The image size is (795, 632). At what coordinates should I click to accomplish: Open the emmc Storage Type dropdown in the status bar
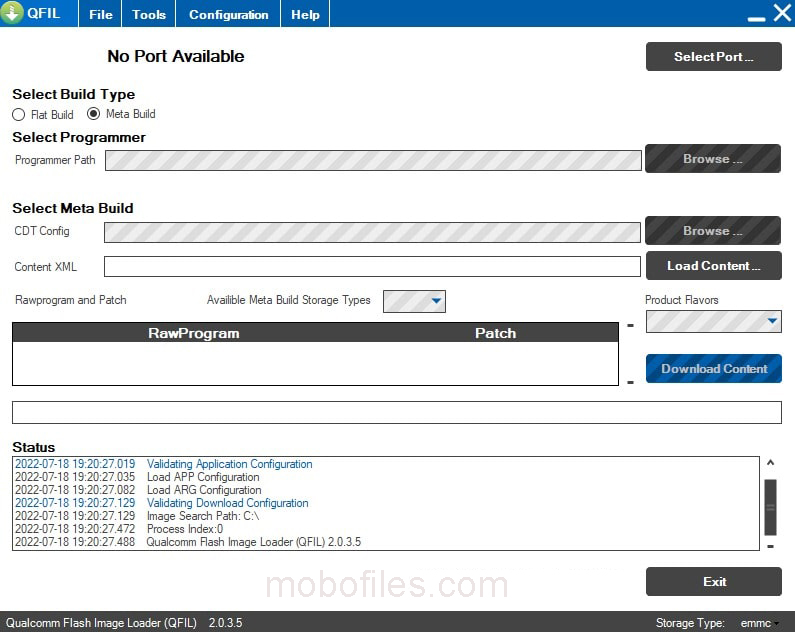(760, 623)
